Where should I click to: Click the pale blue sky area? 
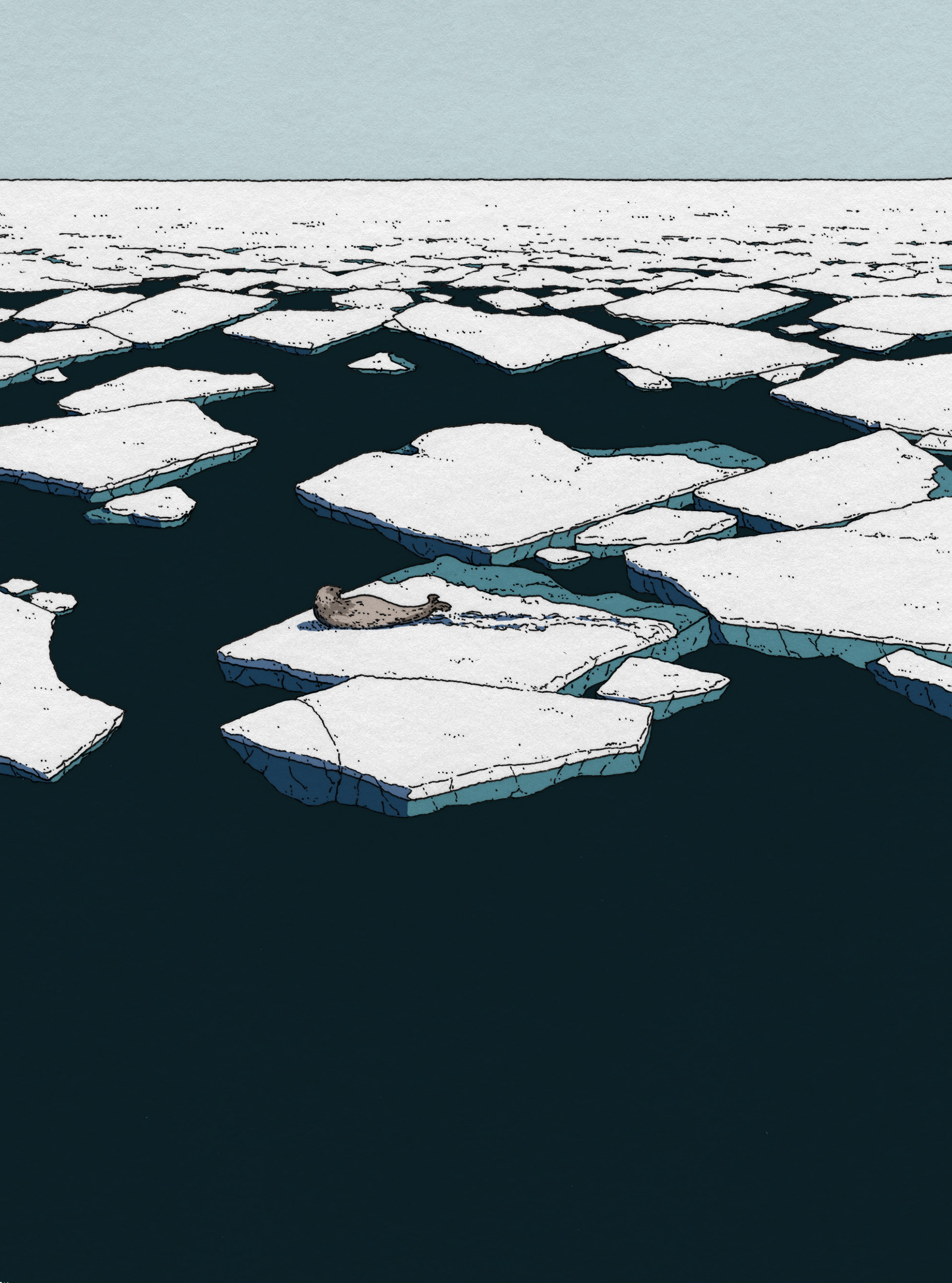pyautogui.click(x=476, y=86)
